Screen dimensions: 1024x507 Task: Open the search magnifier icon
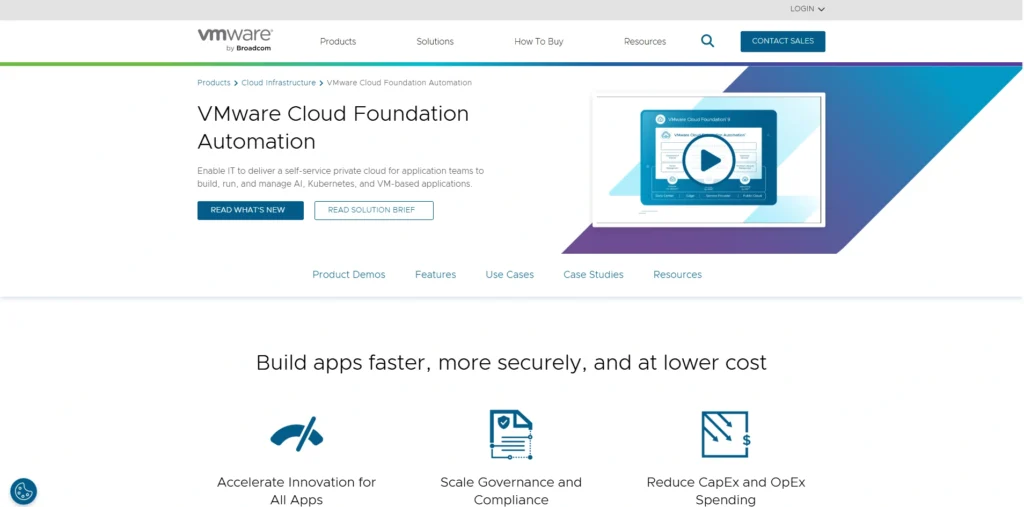[707, 41]
